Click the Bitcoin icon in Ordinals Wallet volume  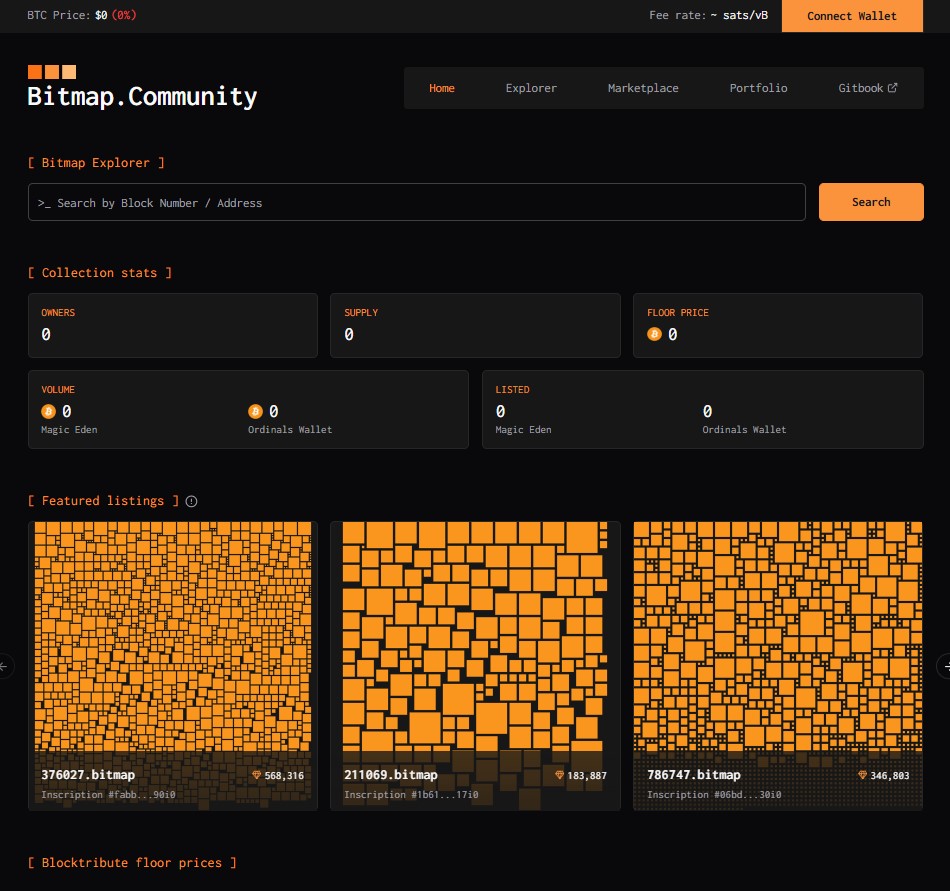[256, 412]
